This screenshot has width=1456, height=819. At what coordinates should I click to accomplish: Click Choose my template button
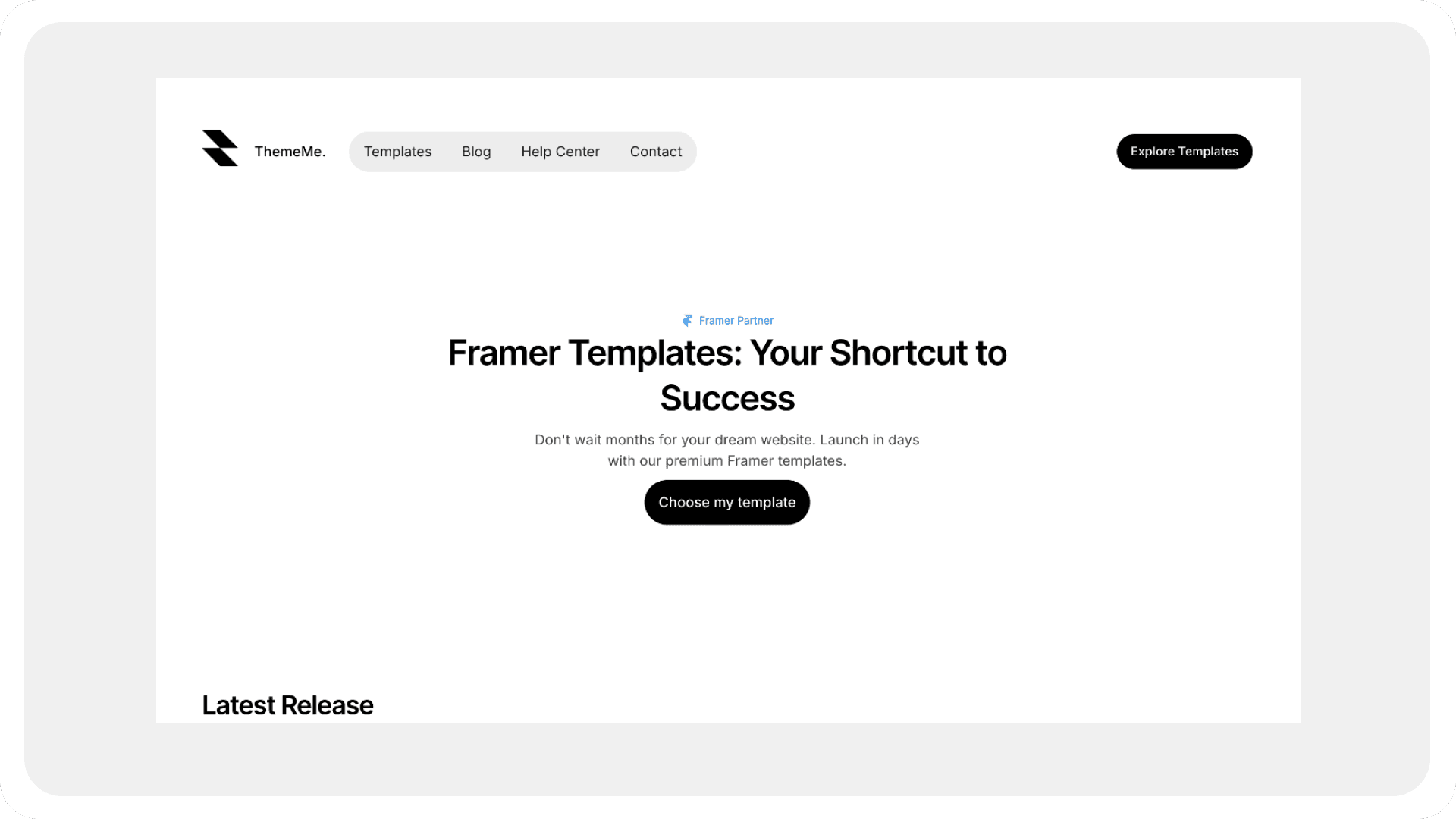coord(727,502)
